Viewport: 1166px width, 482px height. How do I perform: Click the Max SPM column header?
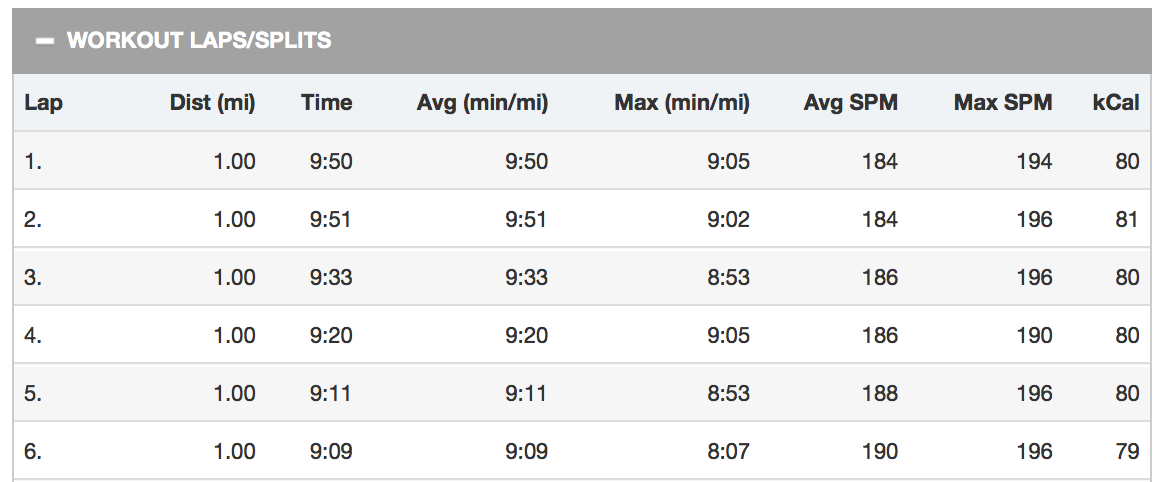[1003, 103]
